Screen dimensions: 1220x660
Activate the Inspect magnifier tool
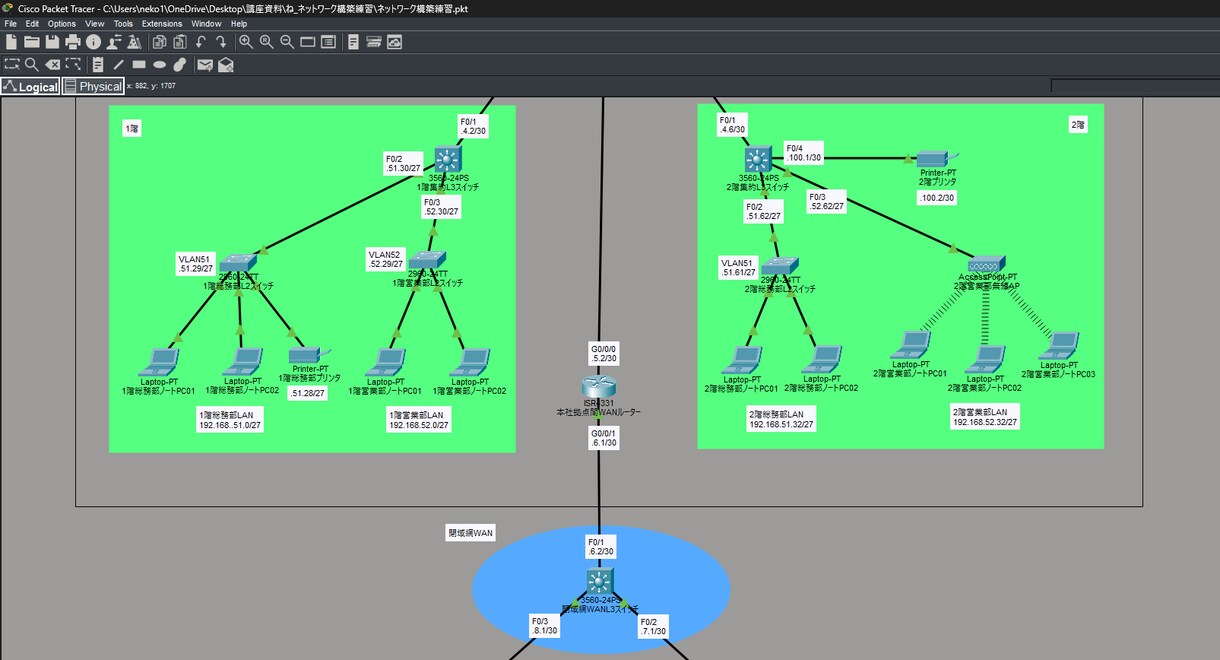click(32, 65)
